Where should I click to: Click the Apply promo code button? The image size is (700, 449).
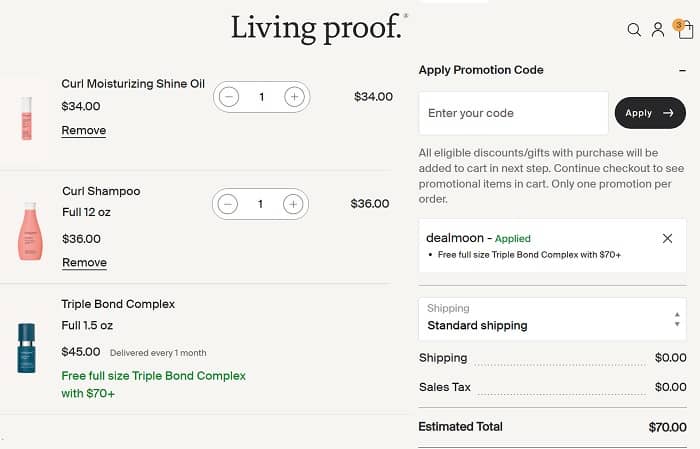650,113
